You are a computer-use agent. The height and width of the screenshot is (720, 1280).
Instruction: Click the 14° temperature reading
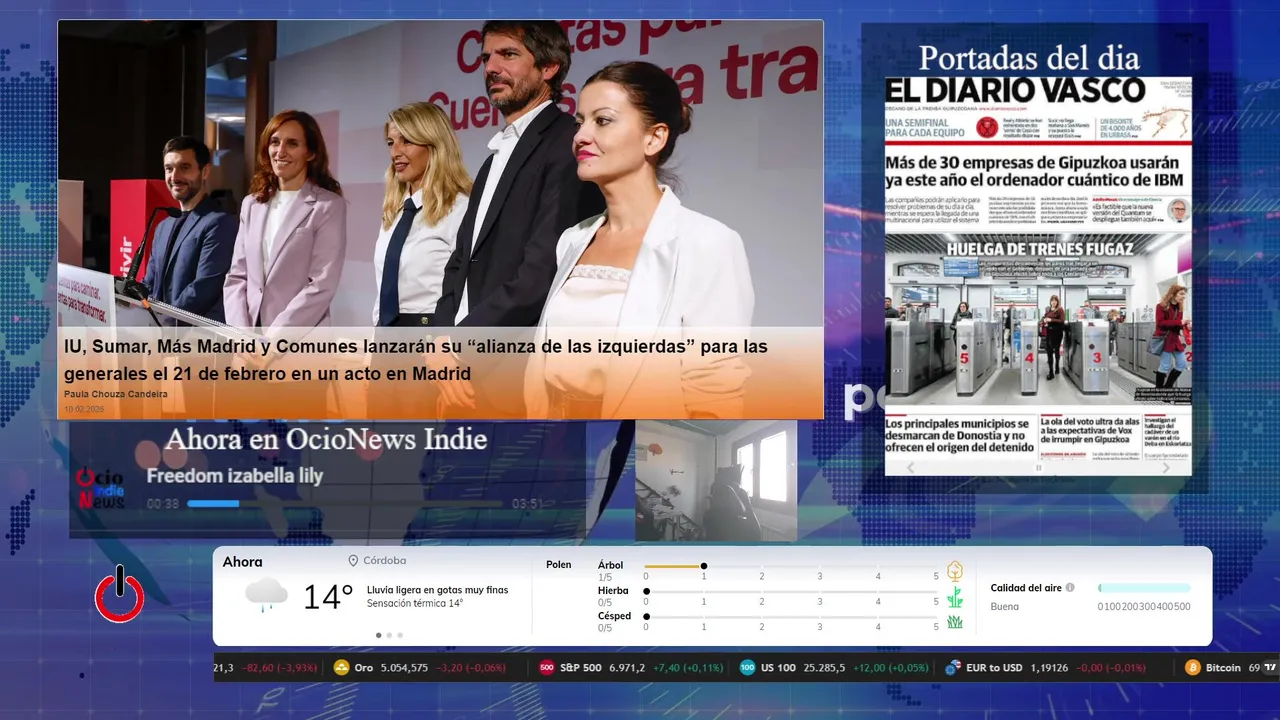coord(328,597)
